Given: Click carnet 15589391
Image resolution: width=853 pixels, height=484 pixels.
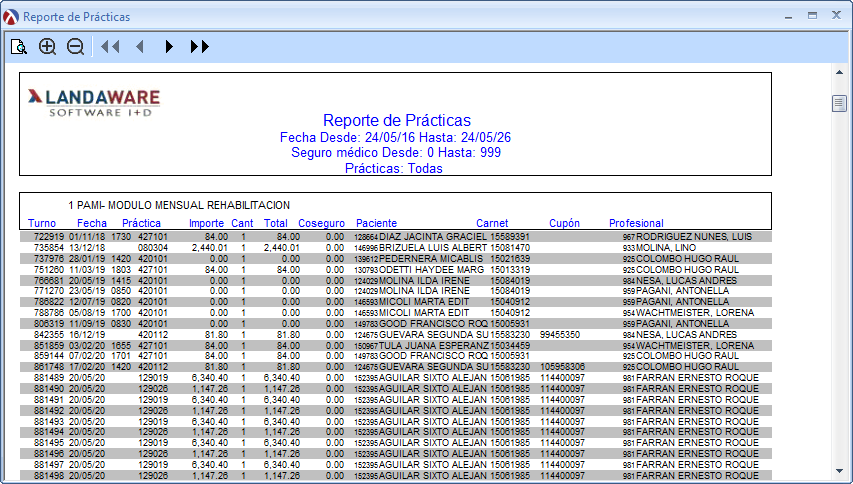Looking at the screenshot, I should click(510, 237).
